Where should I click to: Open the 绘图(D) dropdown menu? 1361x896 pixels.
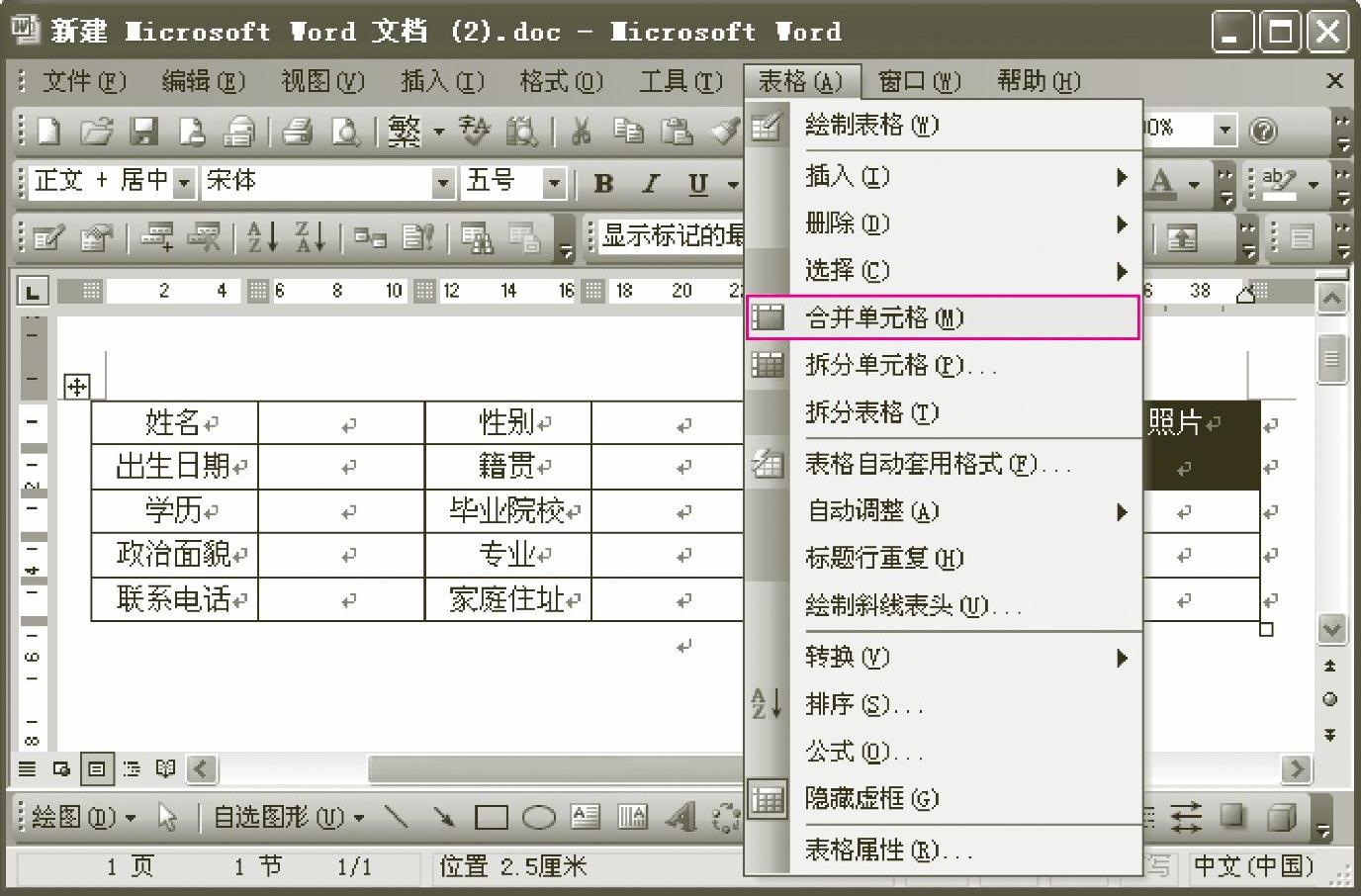point(84,817)
